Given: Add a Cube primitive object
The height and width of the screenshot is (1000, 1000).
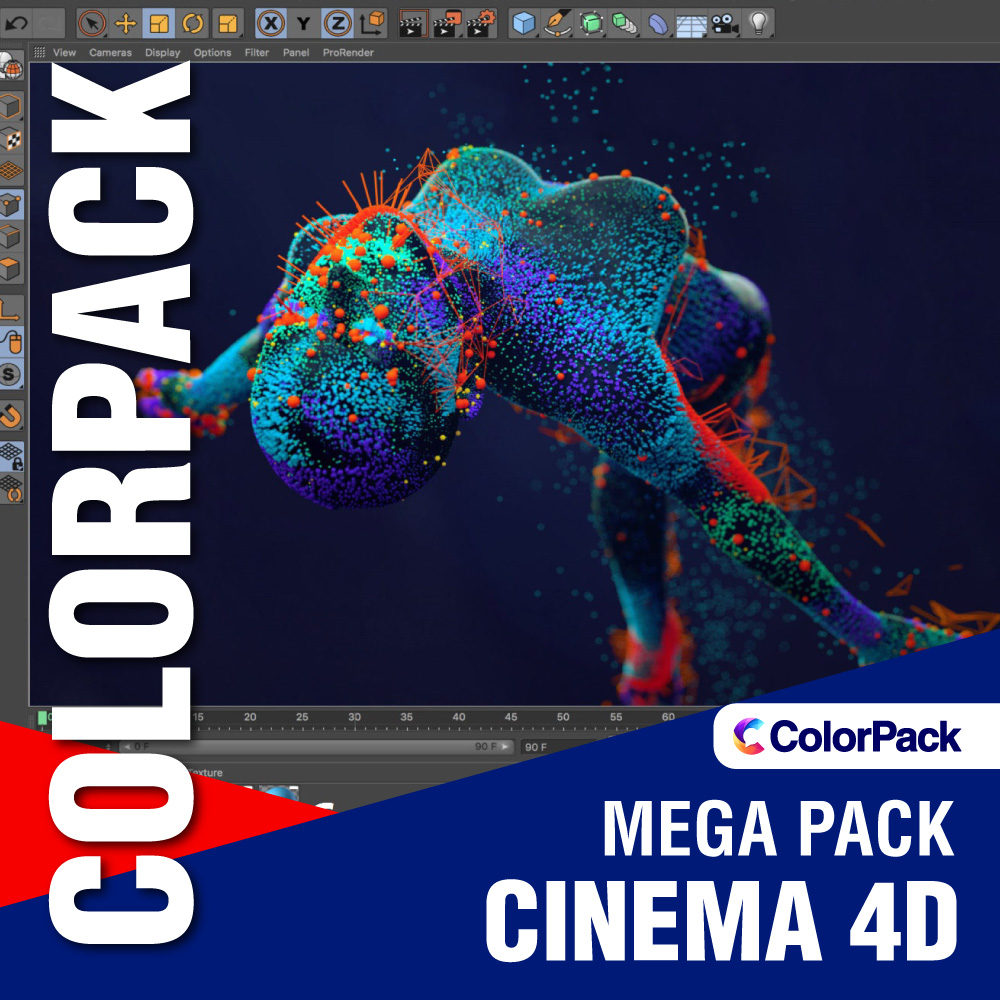Looking at the screenshot, I should tap(524, 22).
